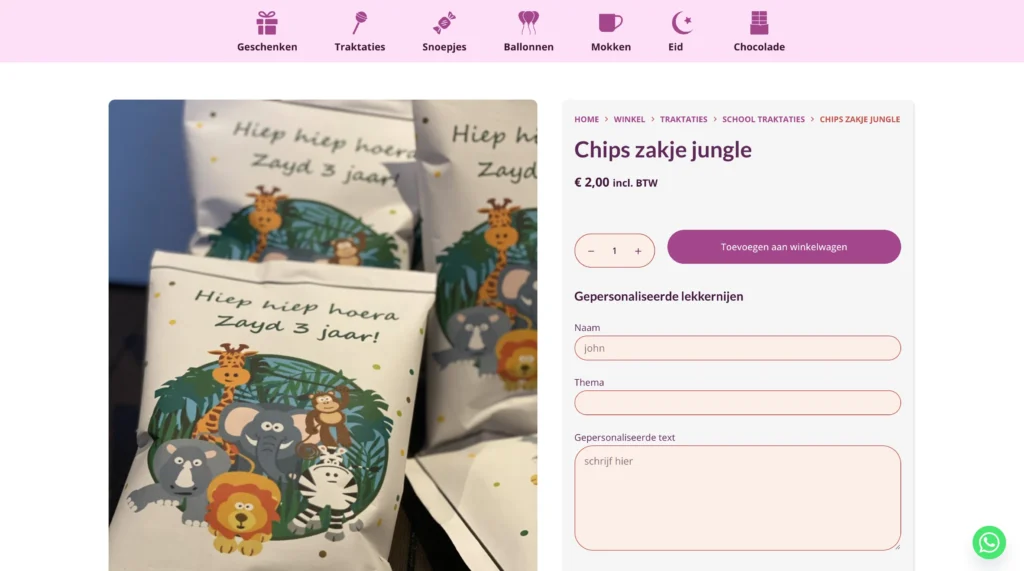Open the WhatsApp chat bubble

click(989, 542)
